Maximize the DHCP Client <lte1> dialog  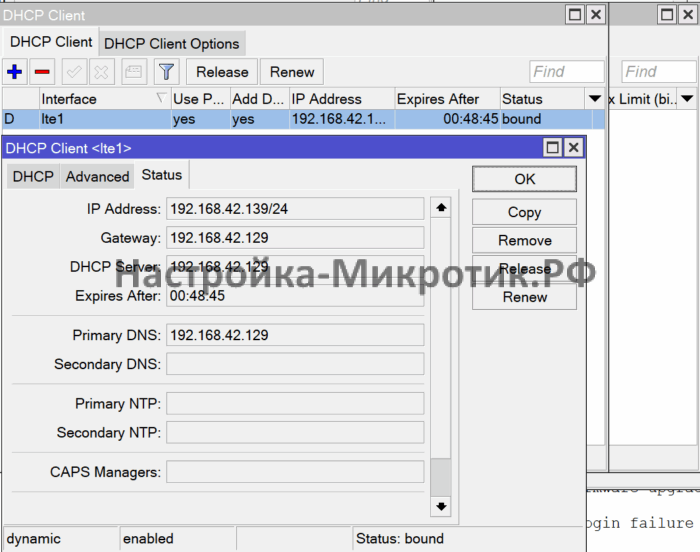(553, 147)
